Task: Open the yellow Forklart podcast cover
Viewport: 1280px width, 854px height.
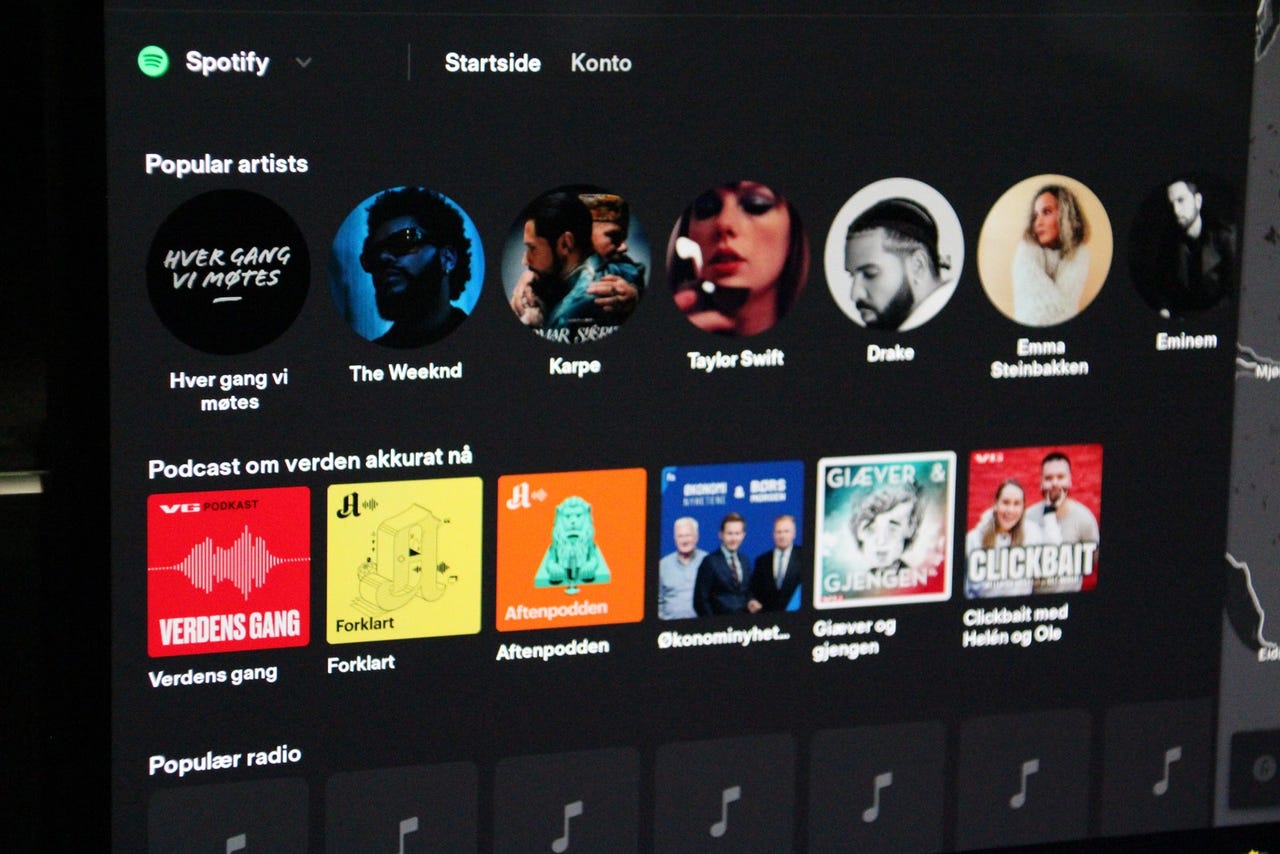Action: [x=404, y=560]
